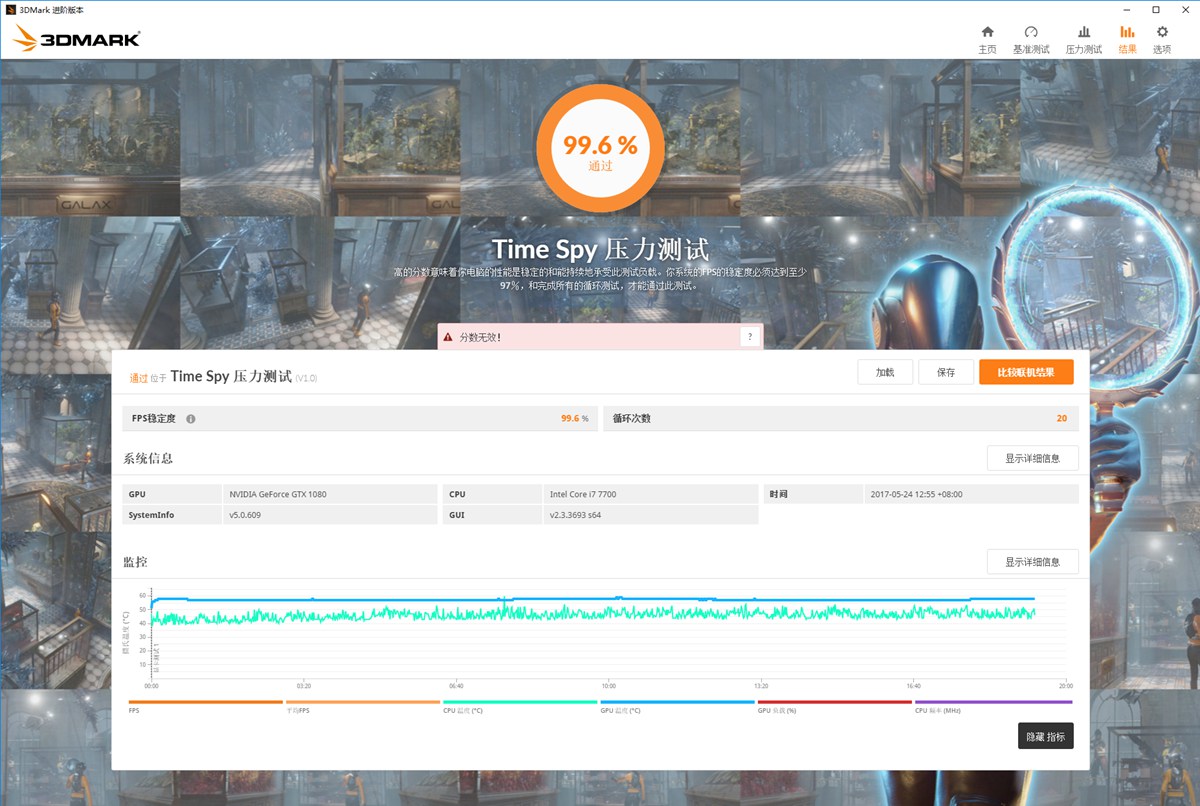Click the question mark help button
This screenshot has height=806, width=1200.
tap(749, 337)
